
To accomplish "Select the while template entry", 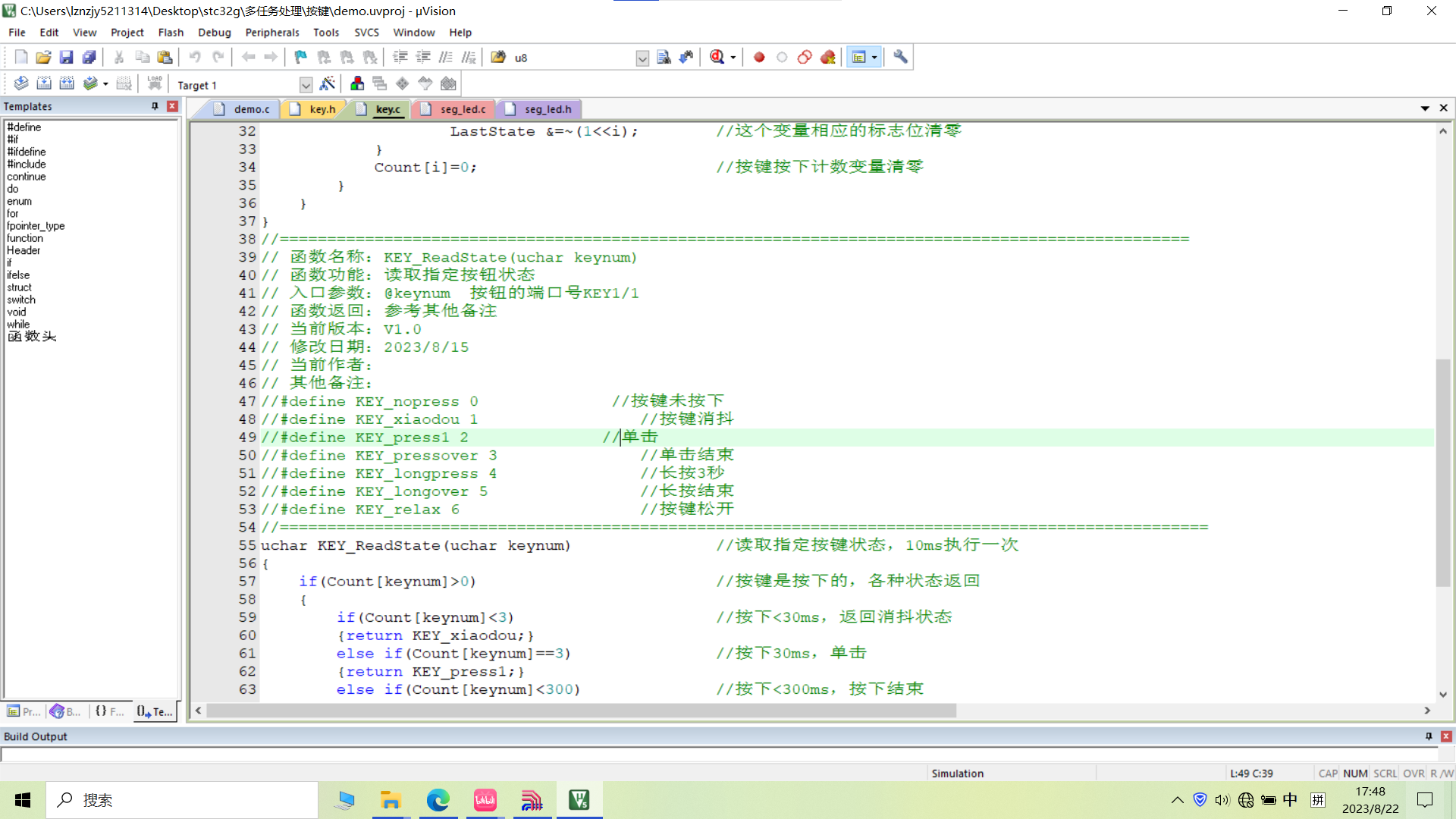I will tap(18, 324).
